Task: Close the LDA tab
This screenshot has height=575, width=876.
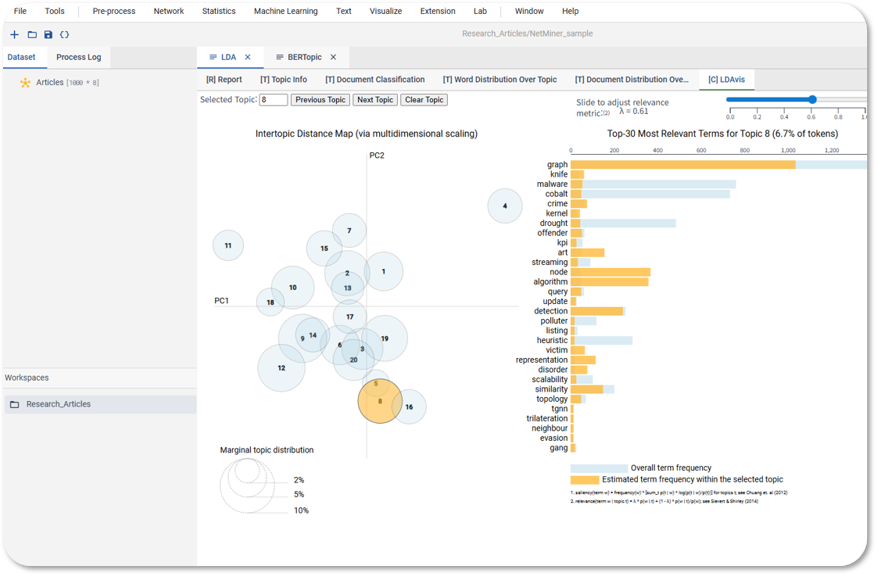Action: [x=247, y=57]
